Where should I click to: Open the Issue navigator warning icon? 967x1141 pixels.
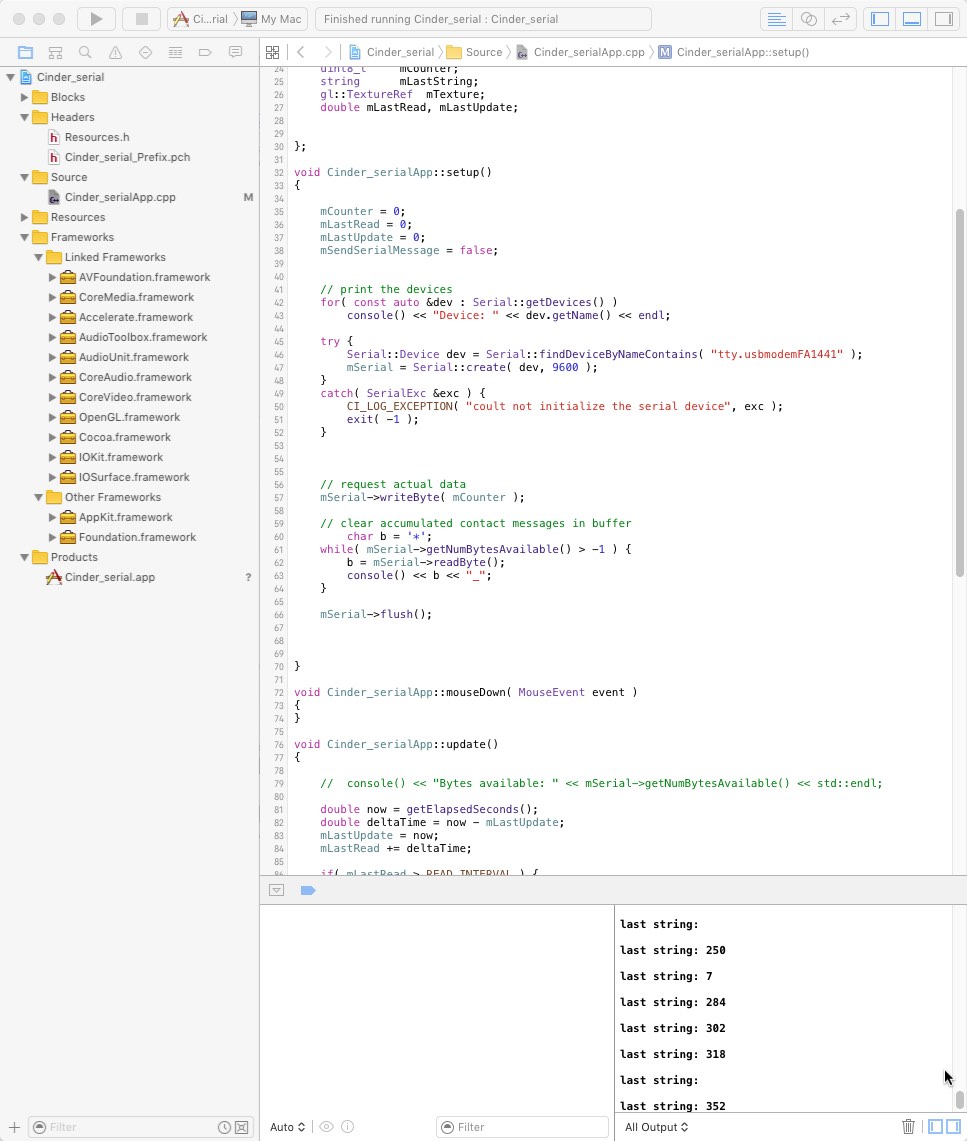115,52
